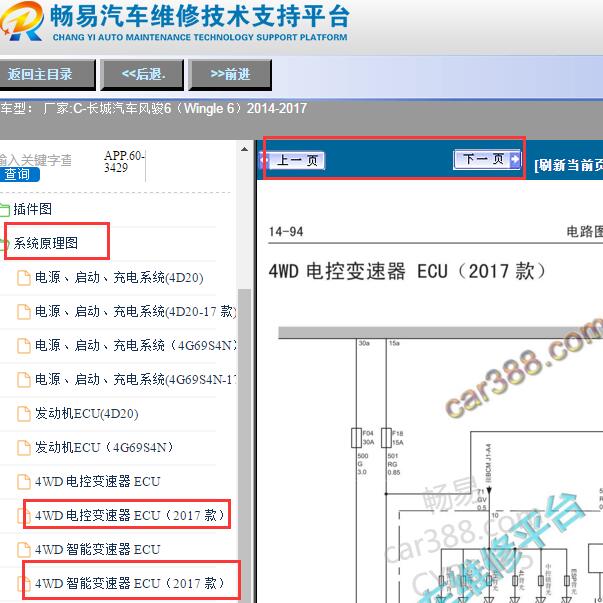Image resolution: width=603 pixels, height=603 pixels.
Task: Click the document icon beside 电源、启动、充电系统(4D20)
Action: pyautogui.click(x=24, y=278)
